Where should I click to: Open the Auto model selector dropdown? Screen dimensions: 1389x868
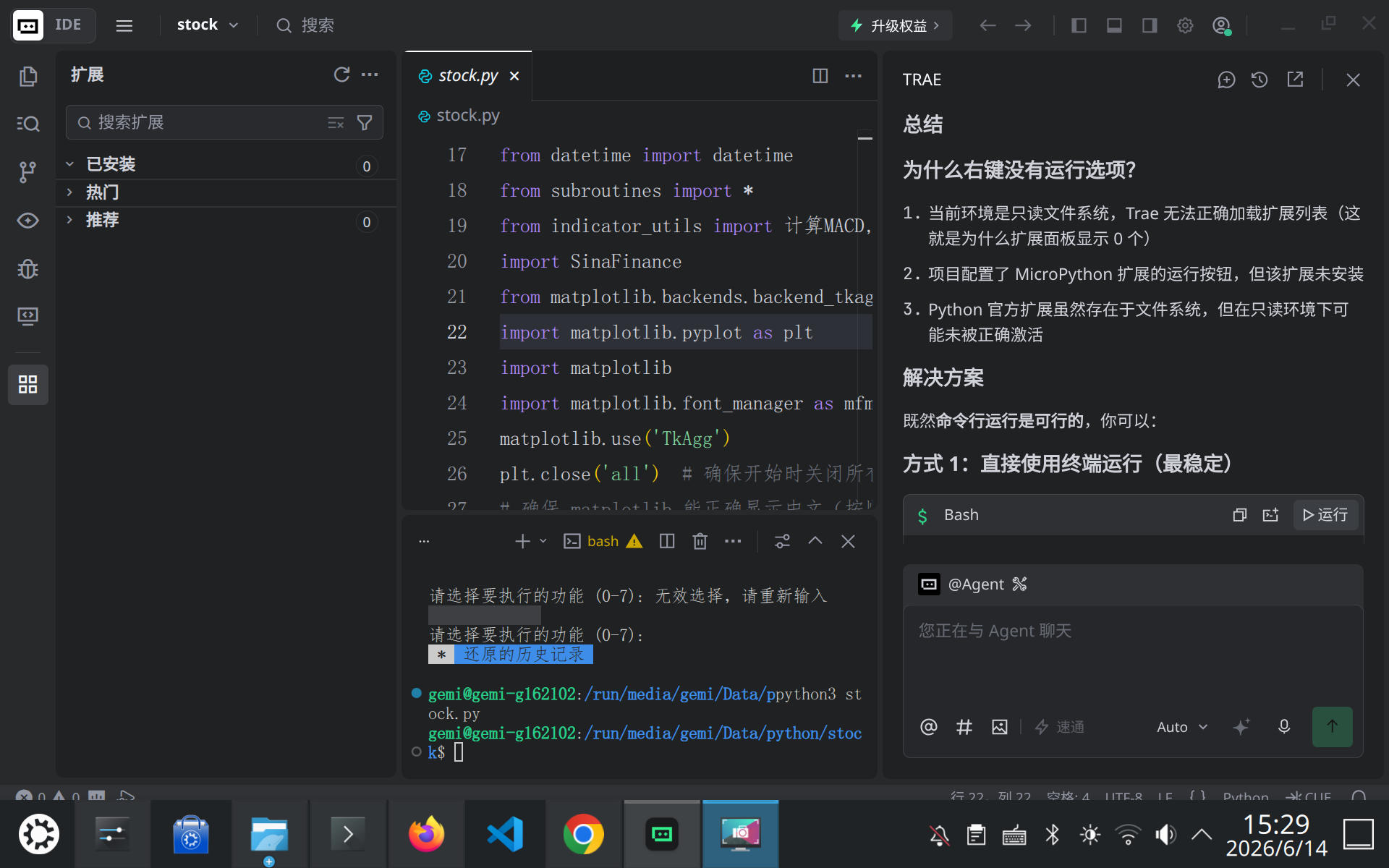1182,727
